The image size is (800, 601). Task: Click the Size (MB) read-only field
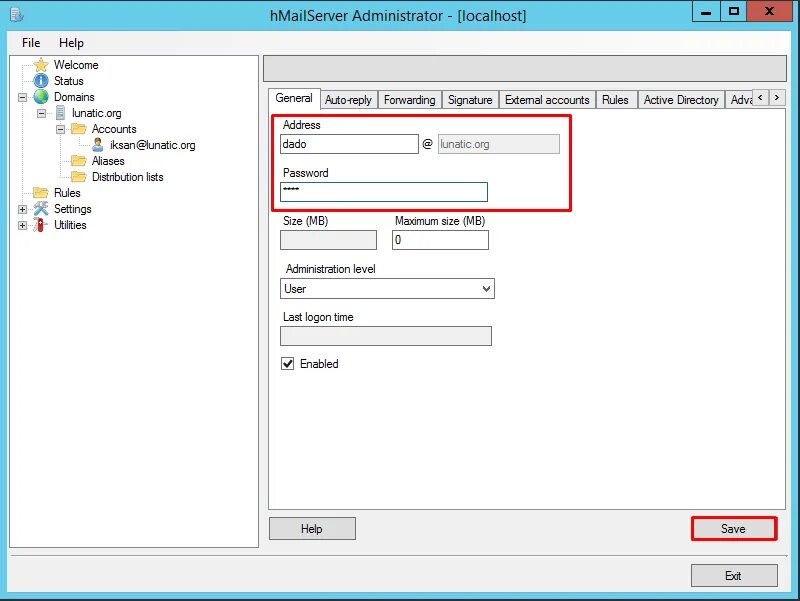(x=328, y=240)
